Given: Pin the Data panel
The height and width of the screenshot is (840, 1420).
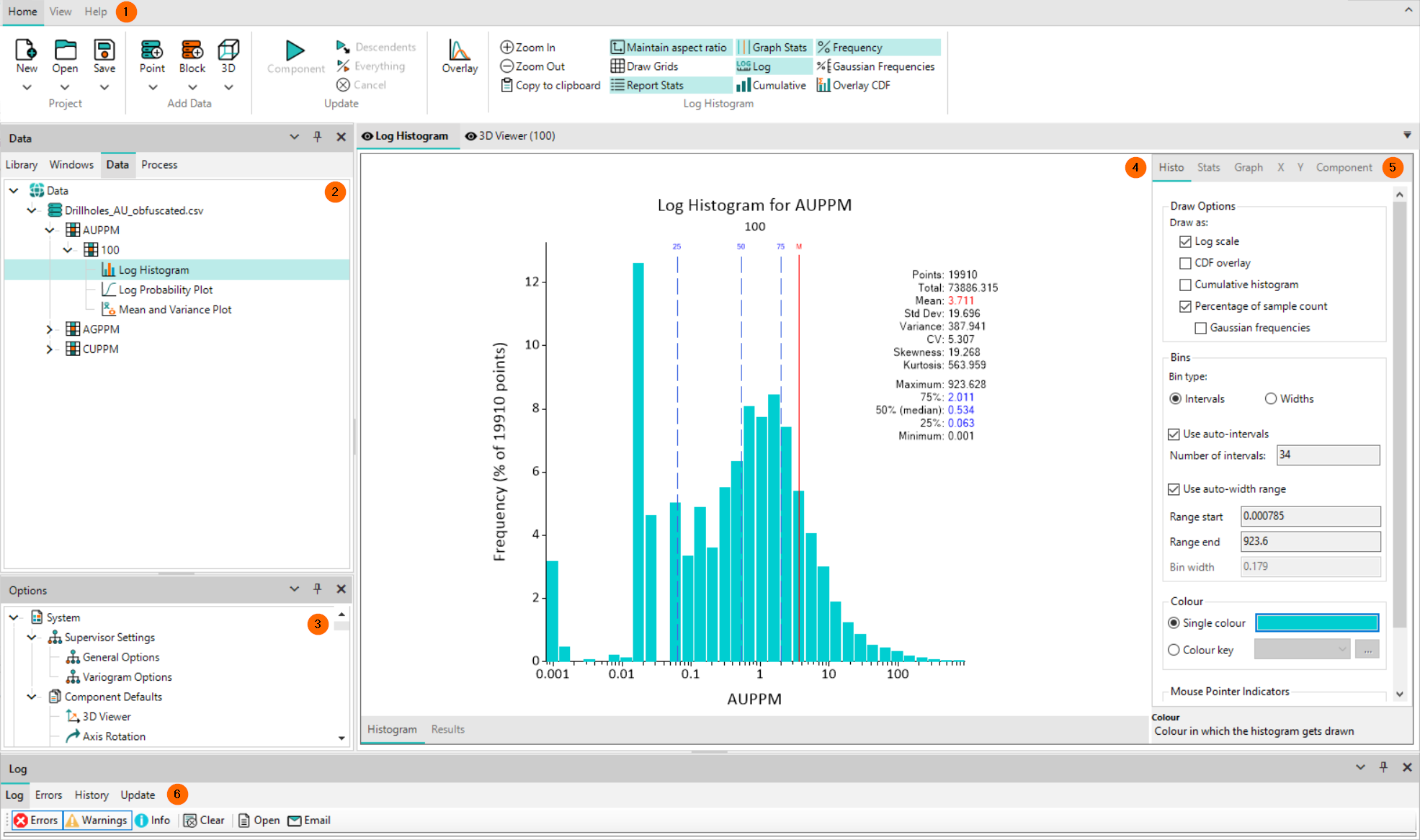Looking at the screenshot, I should click(317, 137).
